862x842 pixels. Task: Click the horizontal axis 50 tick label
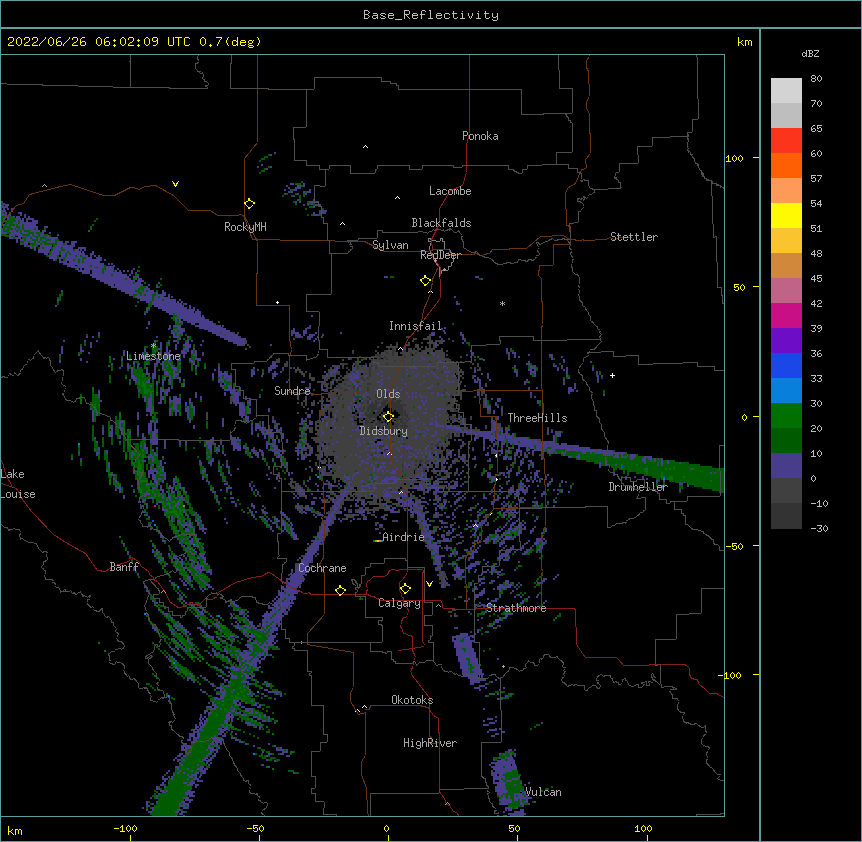pos(514,829)
